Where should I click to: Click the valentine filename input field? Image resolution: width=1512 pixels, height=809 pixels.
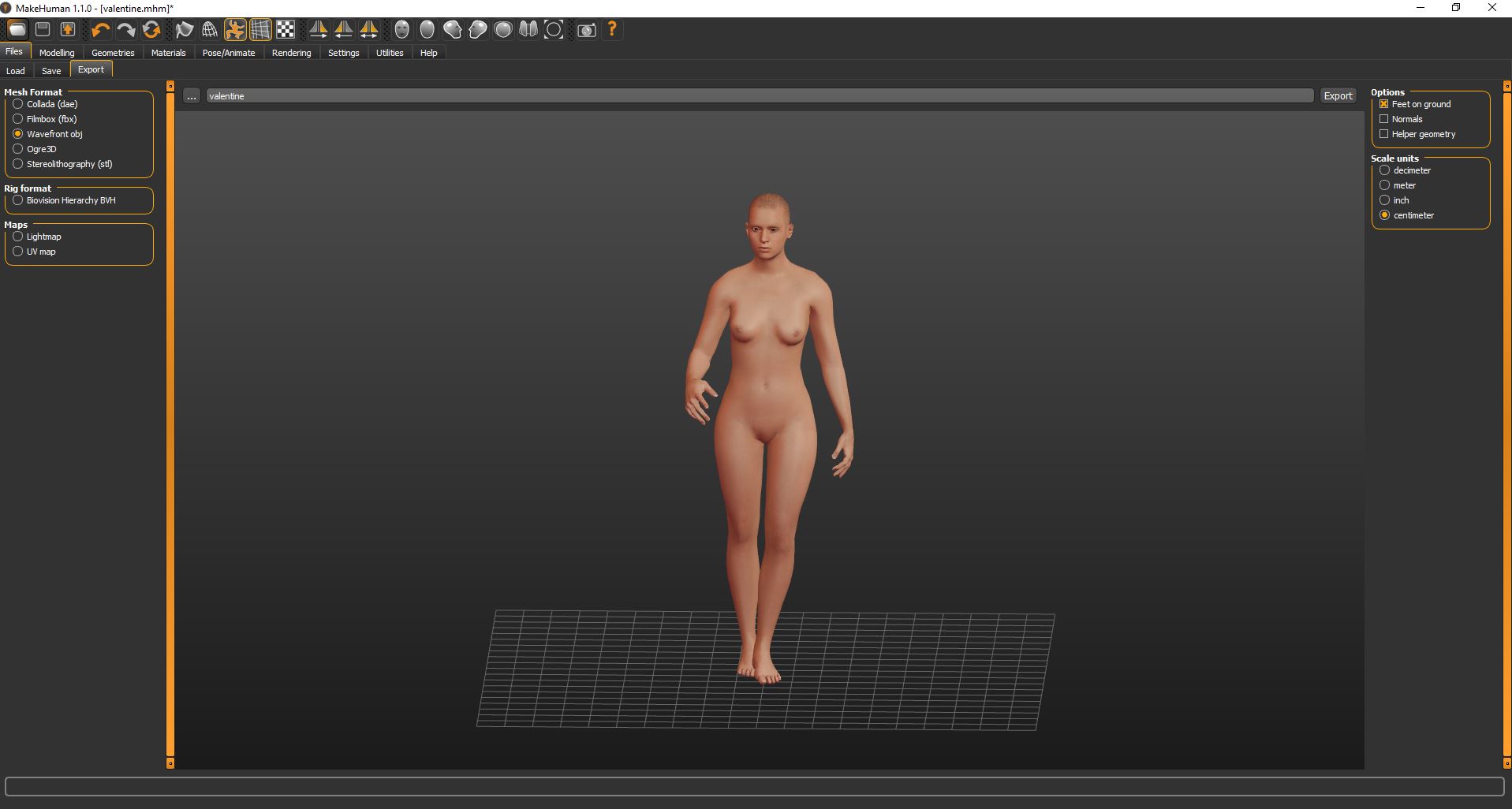click(760, 95)
